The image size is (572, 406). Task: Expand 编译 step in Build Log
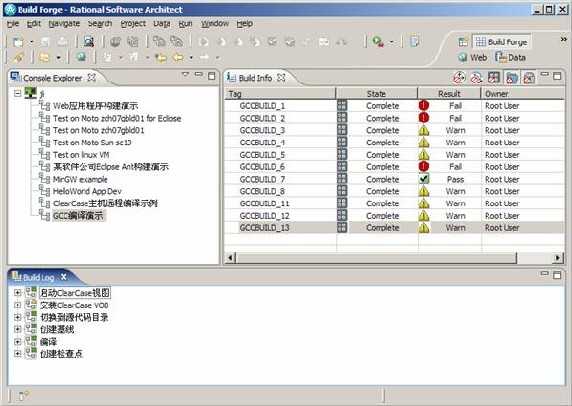coord(17,342)
